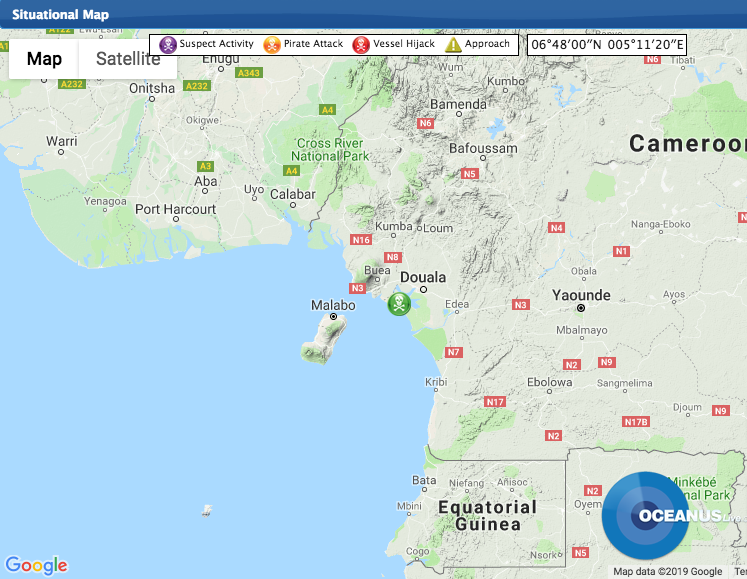Select the green skull marker near Douala
747x579 pixels.
pos(399,304)
